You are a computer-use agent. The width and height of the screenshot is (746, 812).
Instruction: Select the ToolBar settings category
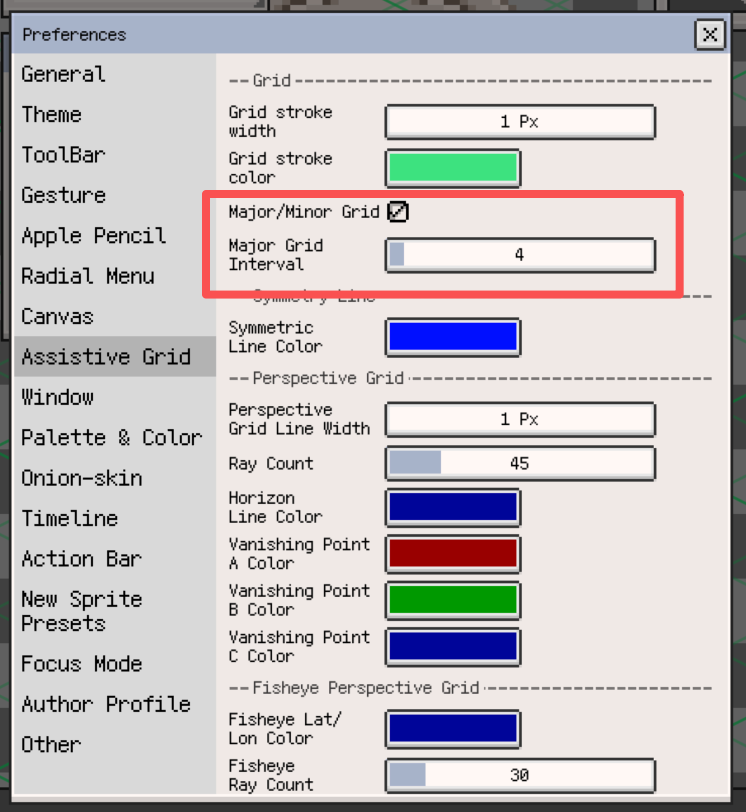coord(63,155)
